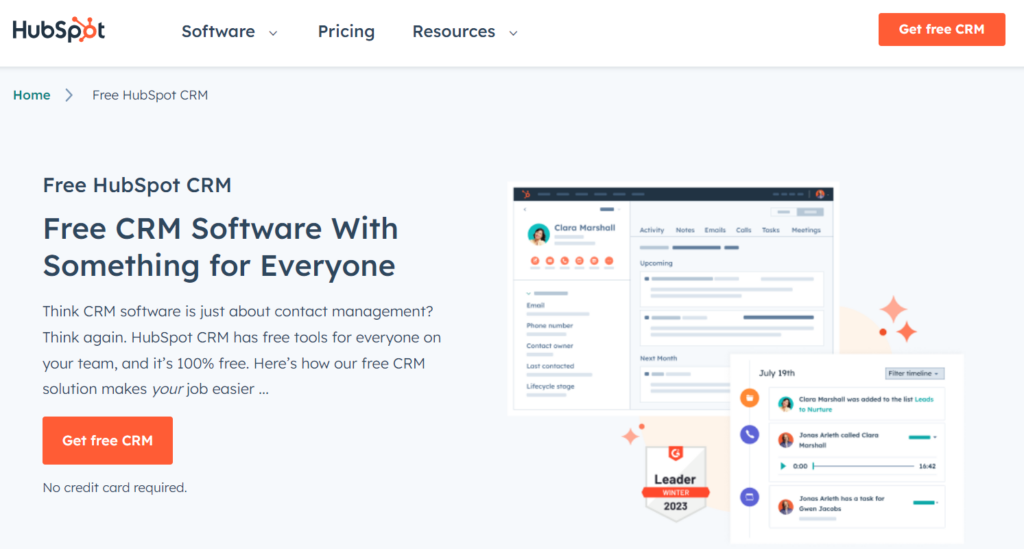Follow the Home breadcrumb link
1024x549 pixels.
31,95
